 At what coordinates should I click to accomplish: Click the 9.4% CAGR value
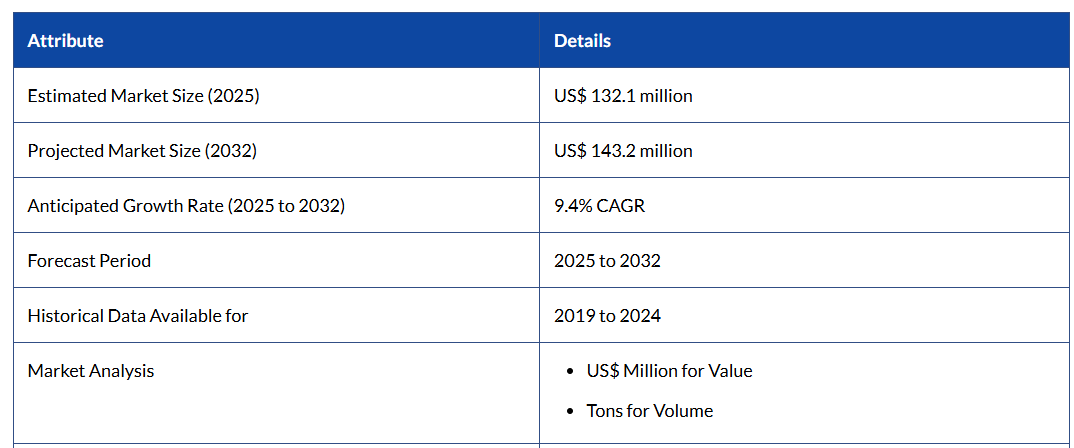point(599,206)
